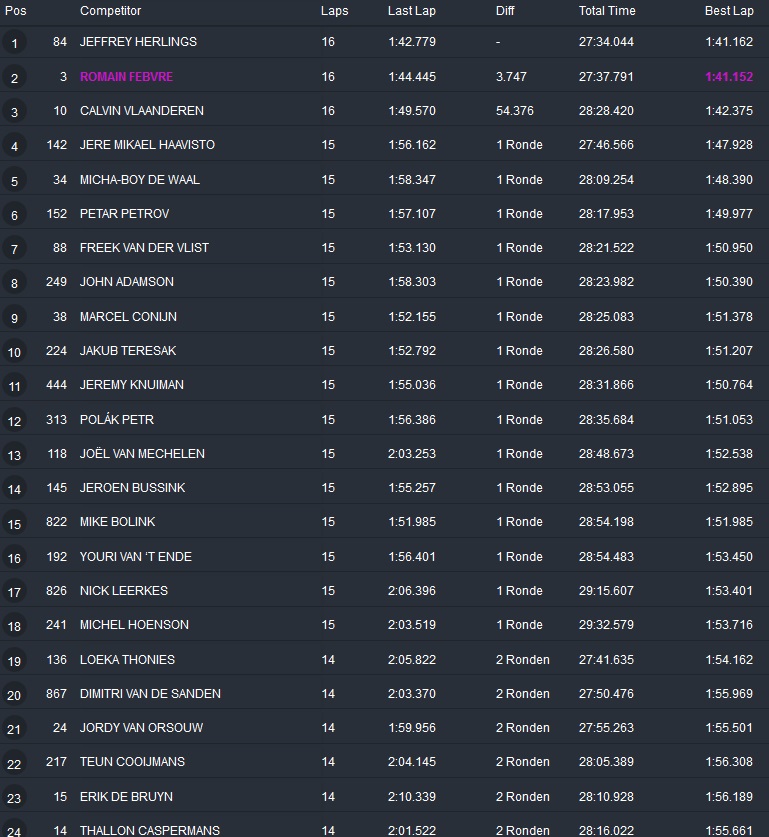Click Romain Febvre's purple best lap 1:41.152

[728, 77]
